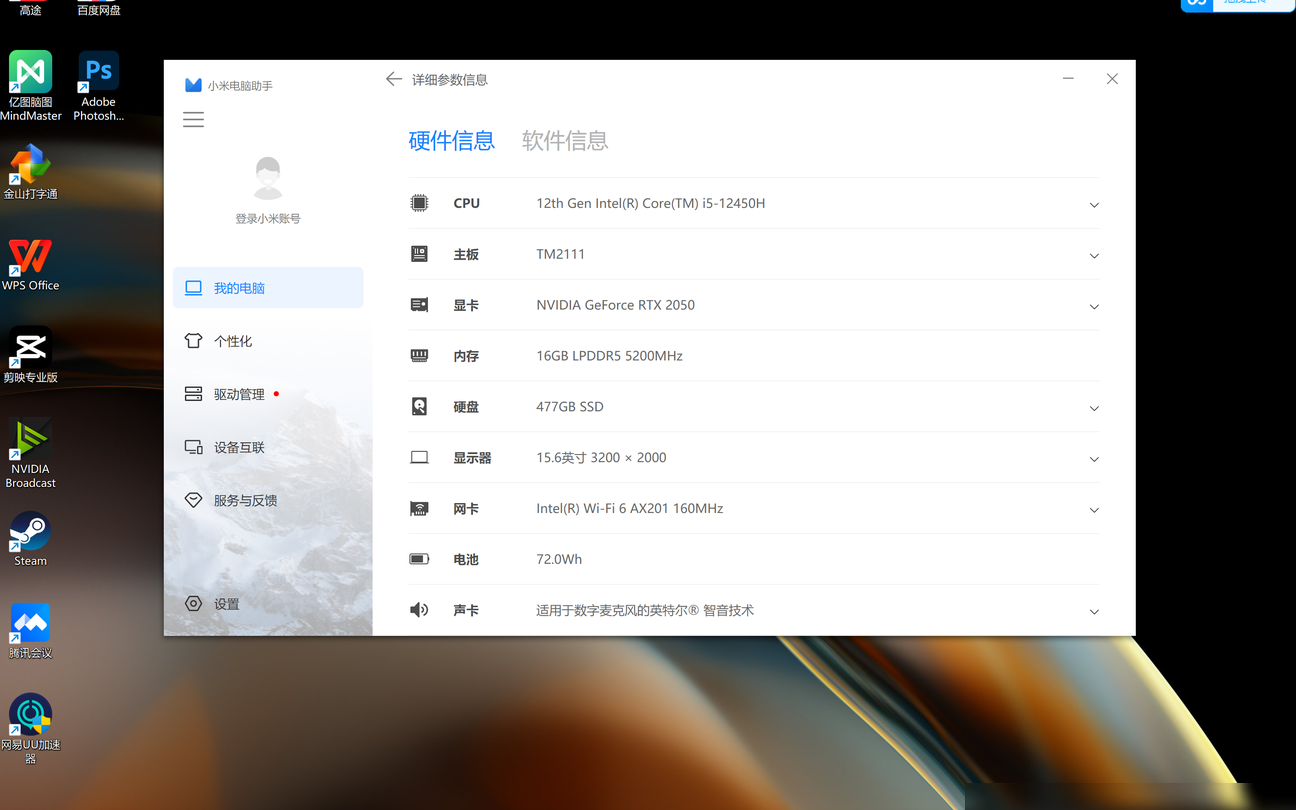Open 亿图脑图 MindMaster desktop shortcut
Image resolution: width=1296 pixels, height=810 pixels.
tap(31, 86)
